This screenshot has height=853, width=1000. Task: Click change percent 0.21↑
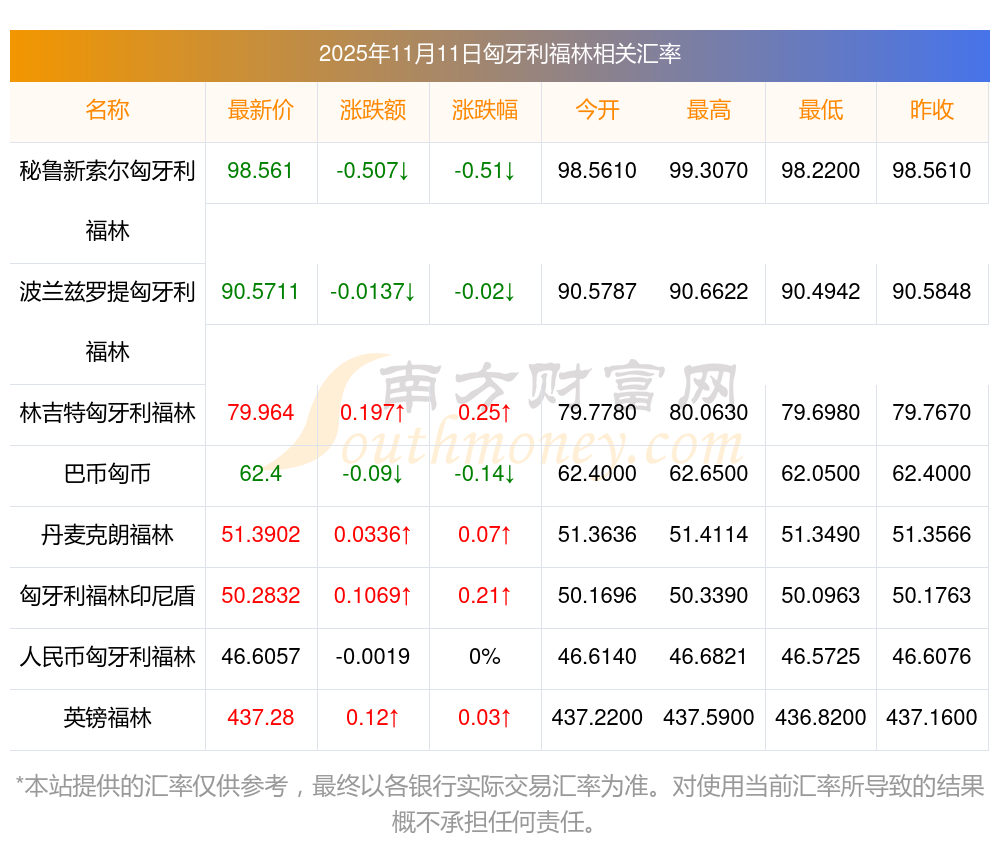(485, 596)
